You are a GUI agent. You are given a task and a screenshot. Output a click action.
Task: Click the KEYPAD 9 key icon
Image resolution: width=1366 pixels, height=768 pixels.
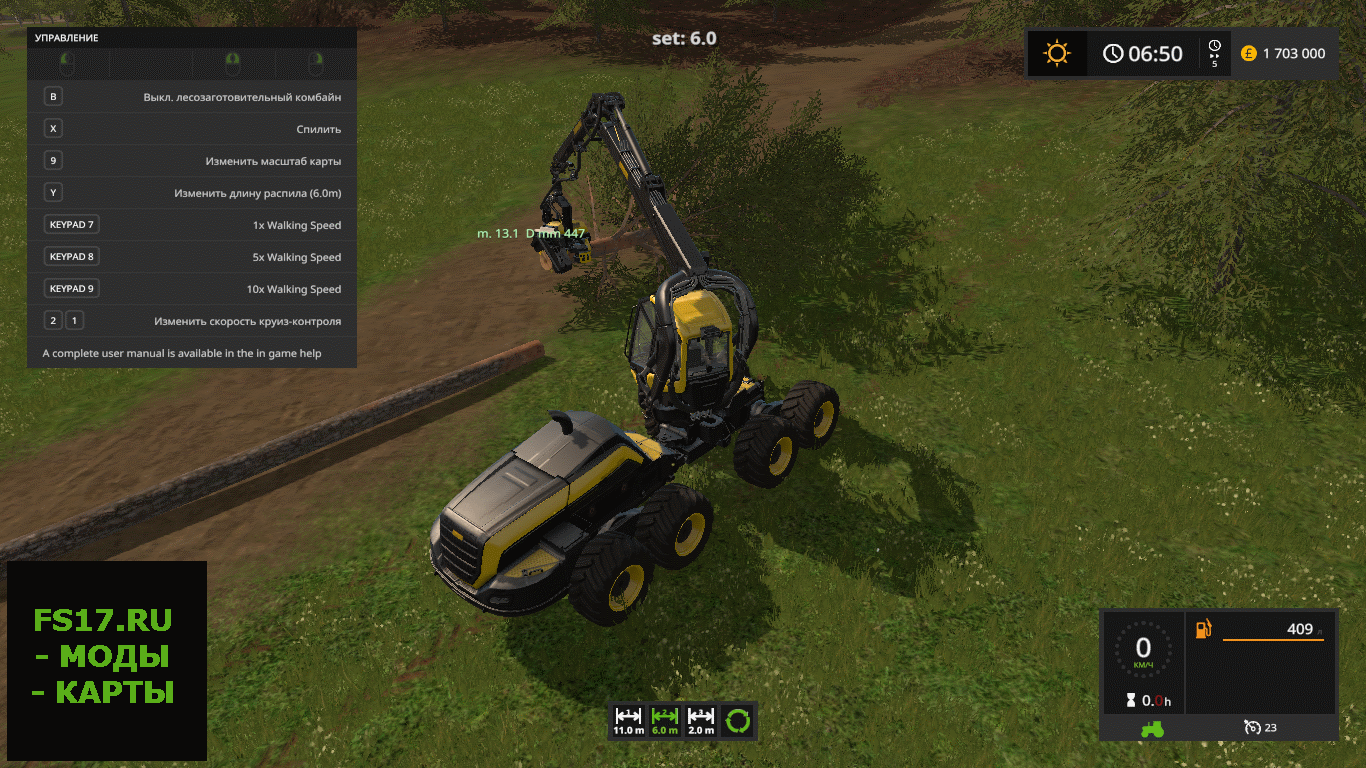pos(71,289)
